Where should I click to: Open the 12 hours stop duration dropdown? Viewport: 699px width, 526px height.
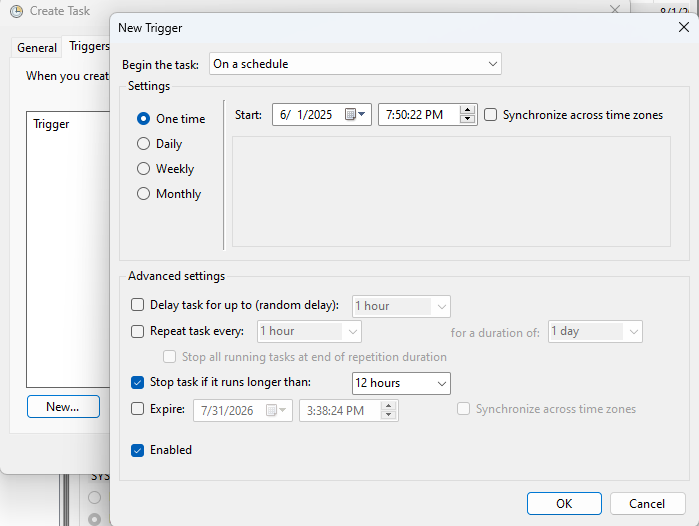coord(401,383)
